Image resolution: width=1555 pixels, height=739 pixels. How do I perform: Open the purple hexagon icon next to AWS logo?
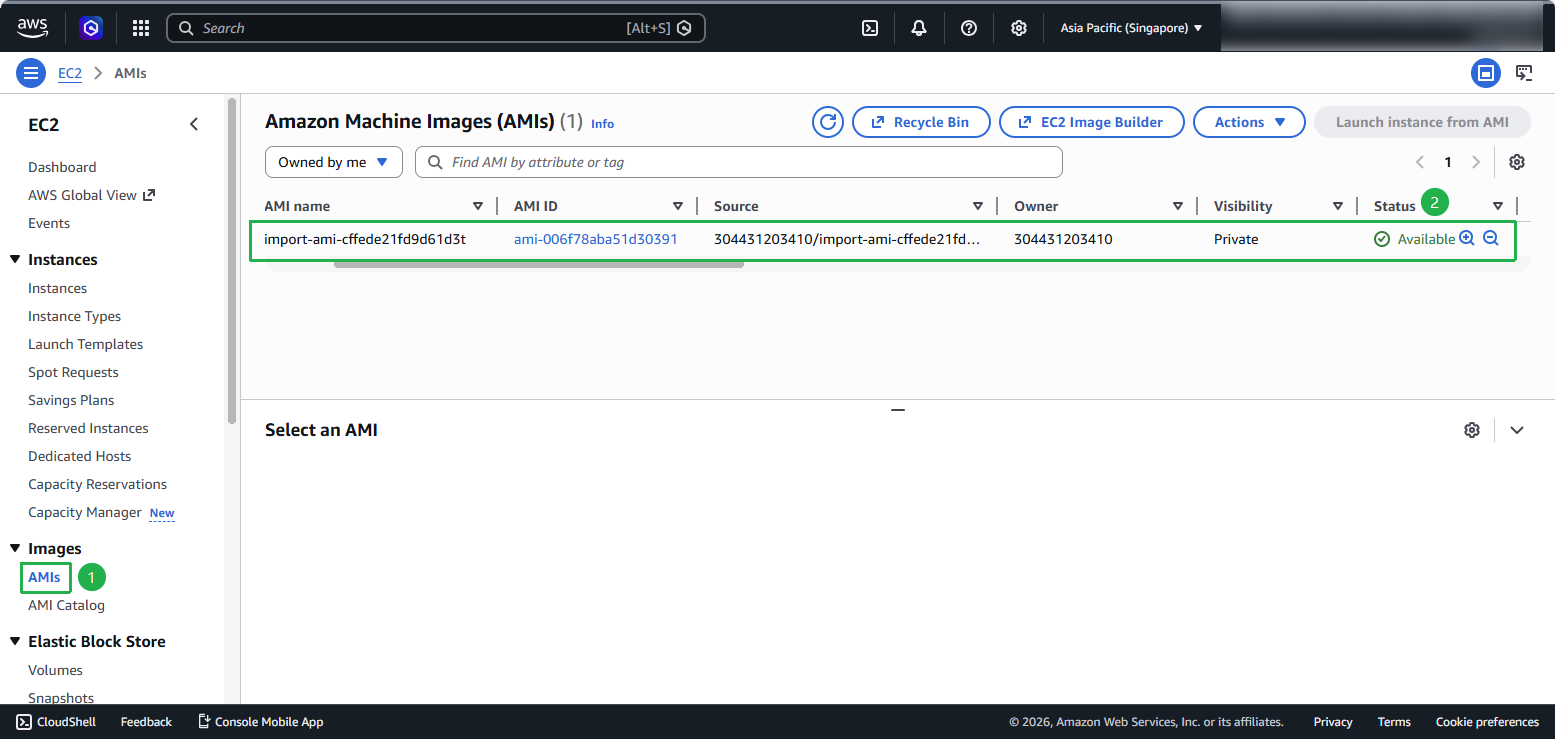click(x=91, y=28)
